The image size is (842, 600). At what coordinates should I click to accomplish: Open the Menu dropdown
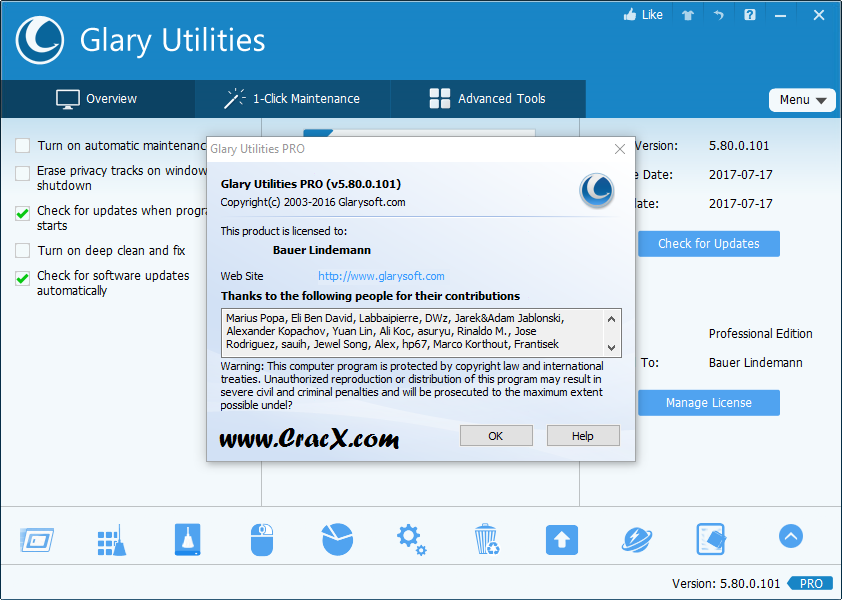pyautogui.click(x=802, y=100)
